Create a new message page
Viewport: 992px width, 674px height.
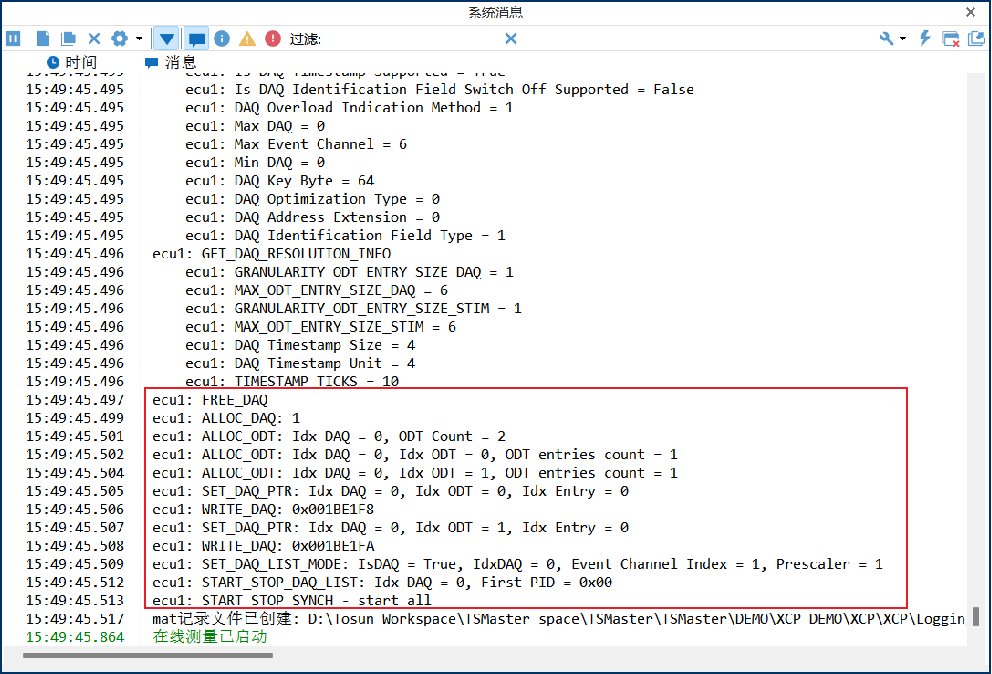point(41,38)
